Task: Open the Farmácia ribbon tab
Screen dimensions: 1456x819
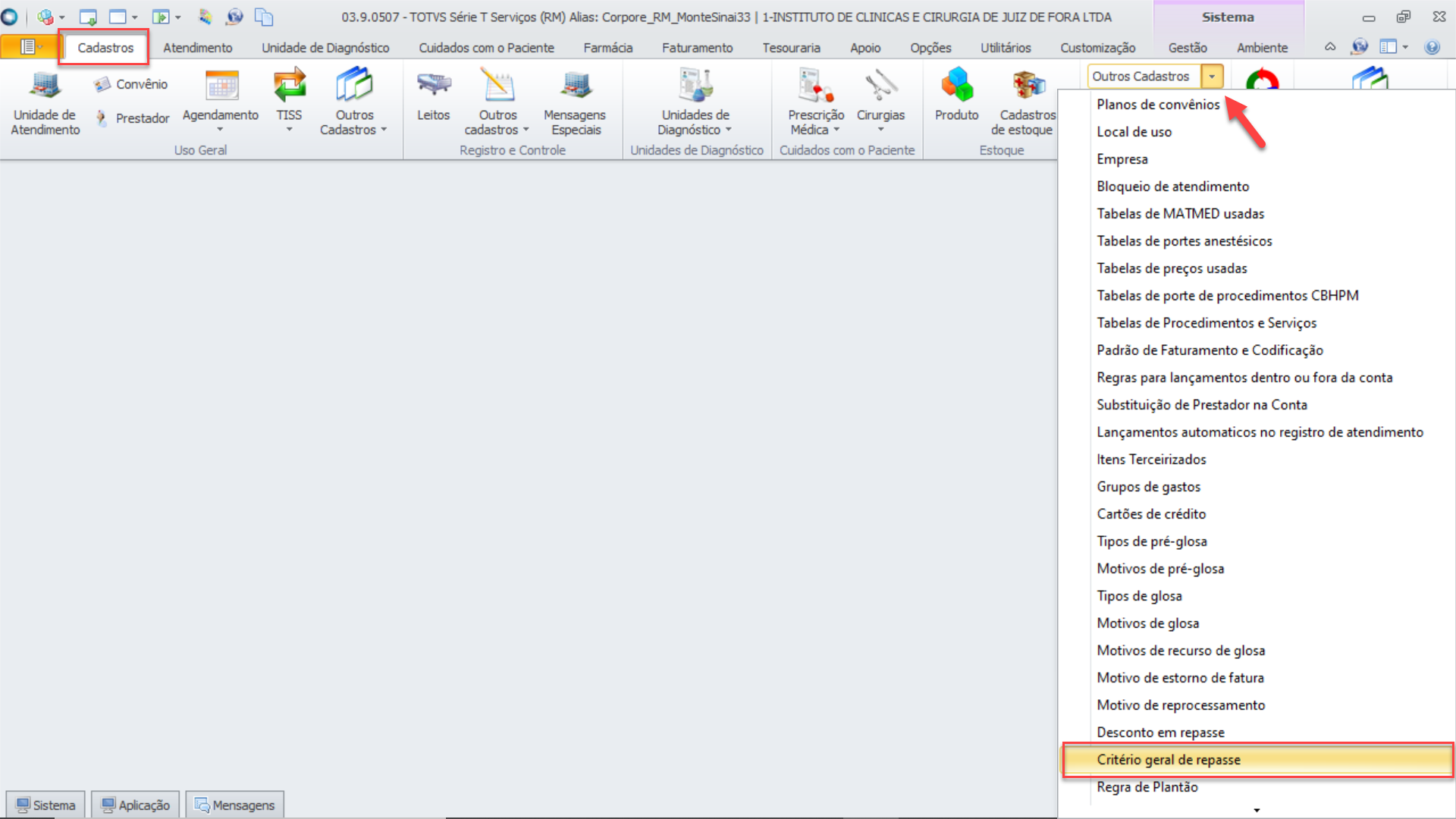Action: point(607,48)
